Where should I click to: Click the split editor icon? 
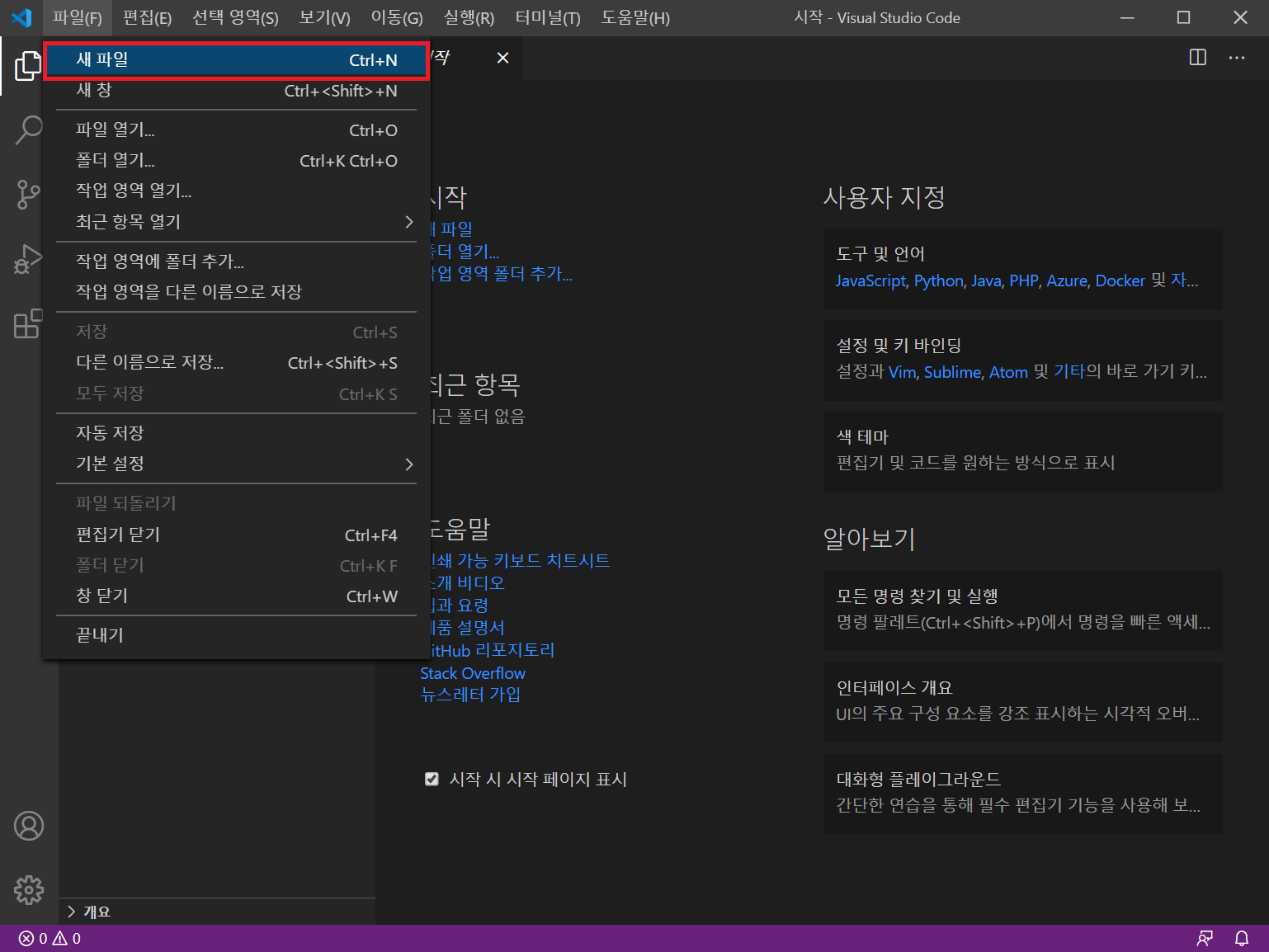click(x=1198, y=58)
